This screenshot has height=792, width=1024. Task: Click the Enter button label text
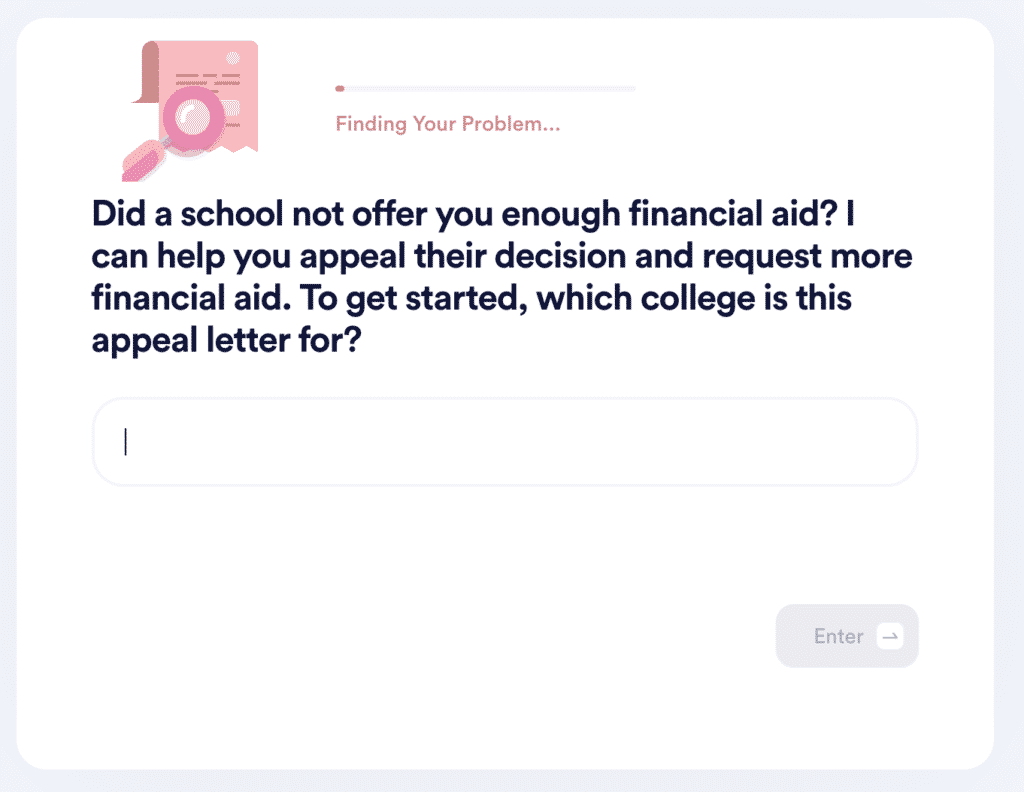[x=840, y=636]
